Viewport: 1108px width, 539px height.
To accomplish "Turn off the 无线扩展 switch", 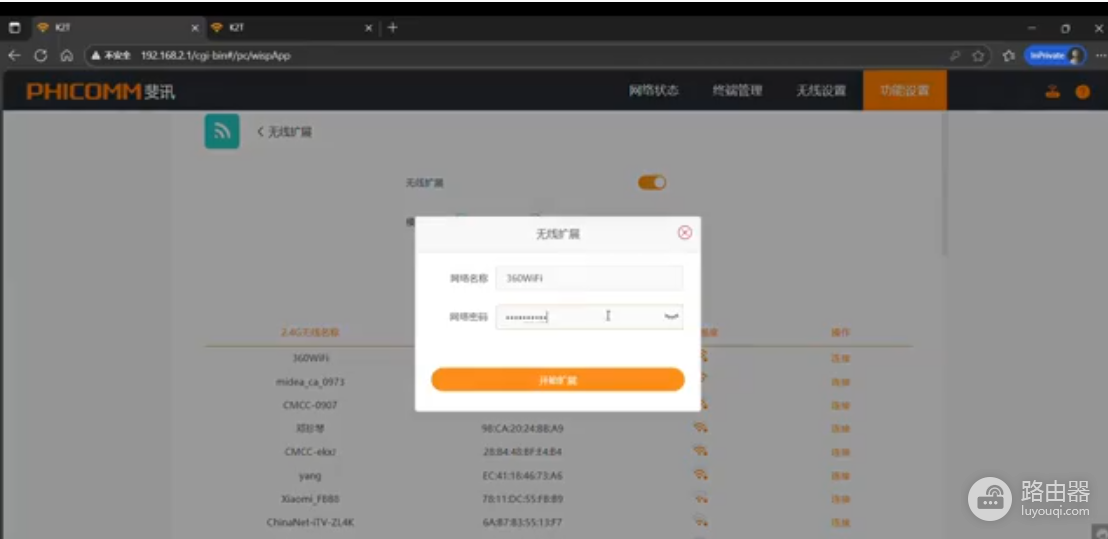I will [x=652, y=183].
